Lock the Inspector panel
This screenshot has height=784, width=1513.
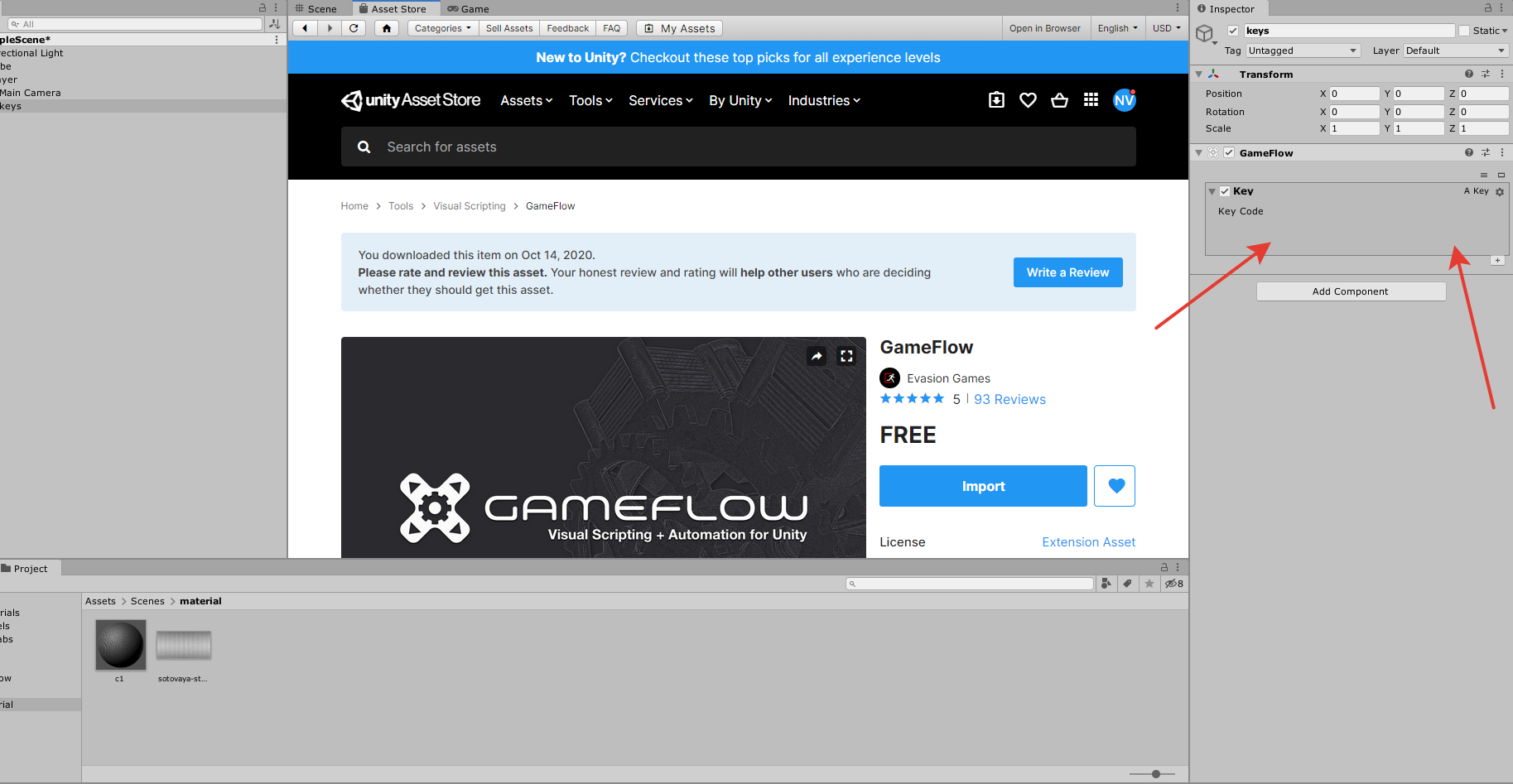(x=1488, y=7)
